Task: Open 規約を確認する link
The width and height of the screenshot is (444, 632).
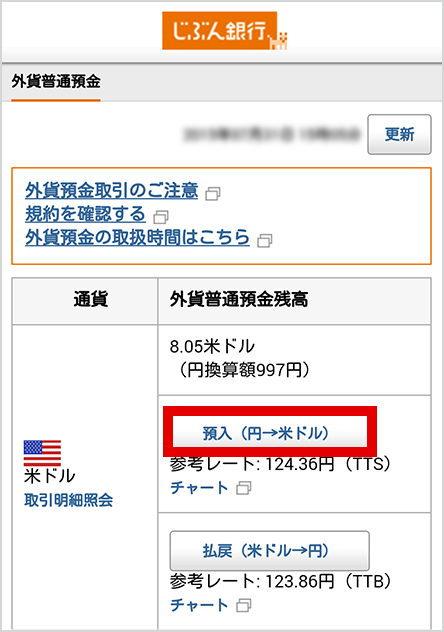Action: coord(85,214)
